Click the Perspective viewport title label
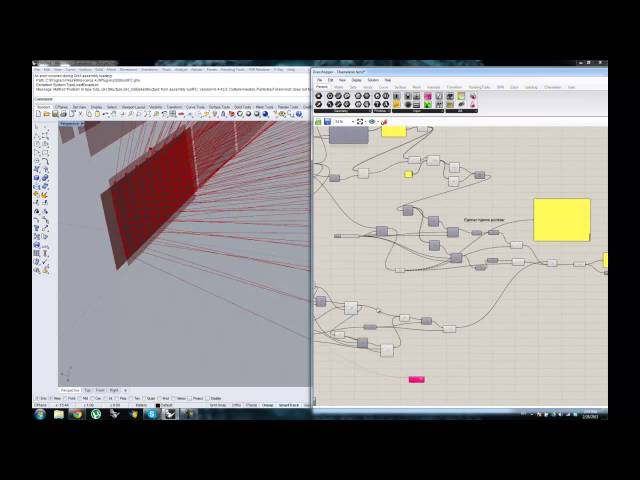Viewport: 640px width, 480px height. (70, 123)
